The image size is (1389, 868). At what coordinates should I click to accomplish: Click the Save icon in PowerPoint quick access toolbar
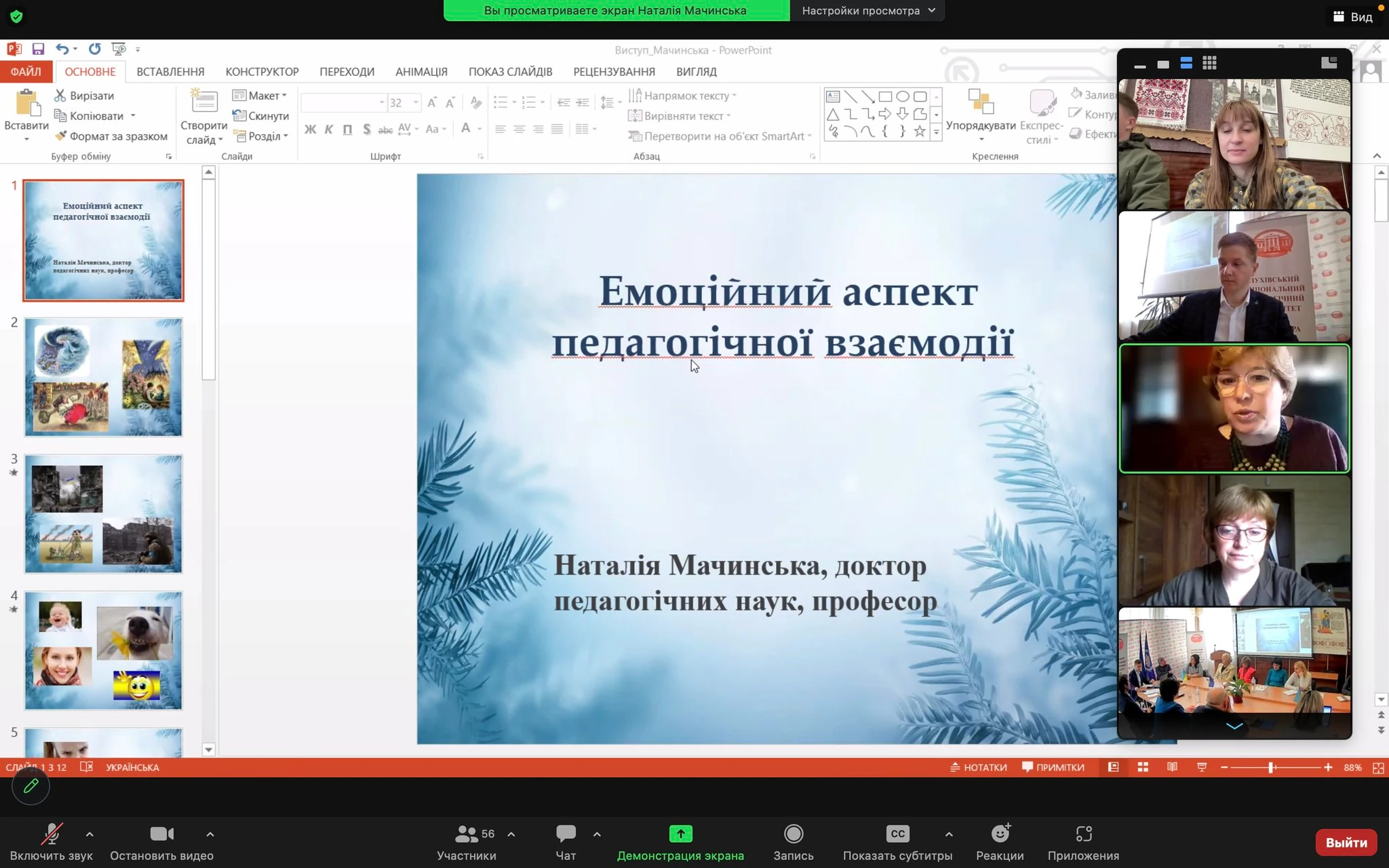(x=38, y=49)
